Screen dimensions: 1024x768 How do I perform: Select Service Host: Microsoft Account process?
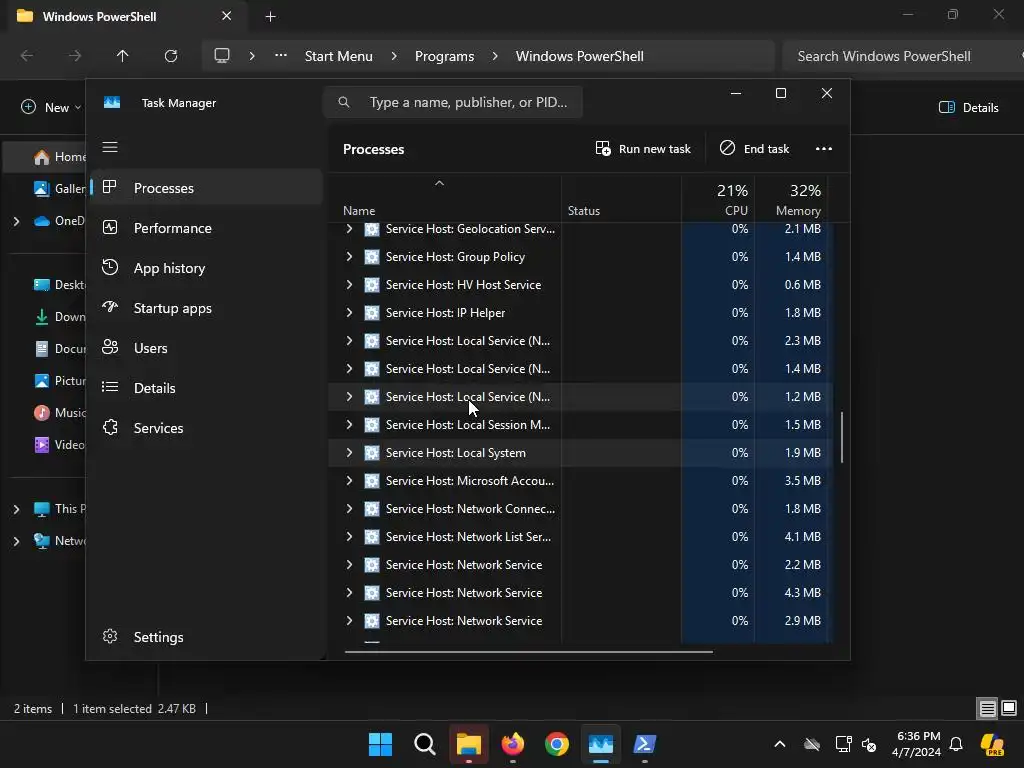tap(579, 481)
